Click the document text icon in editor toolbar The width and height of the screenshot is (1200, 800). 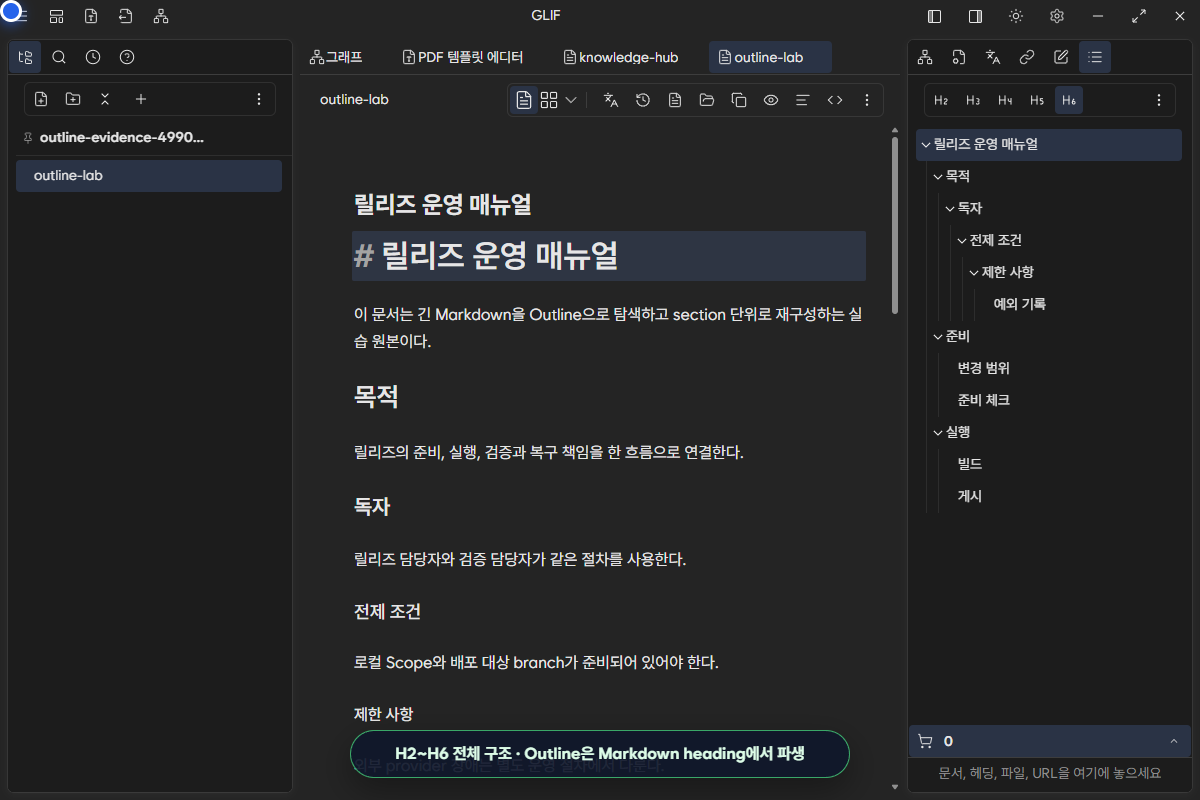point(675,100)
